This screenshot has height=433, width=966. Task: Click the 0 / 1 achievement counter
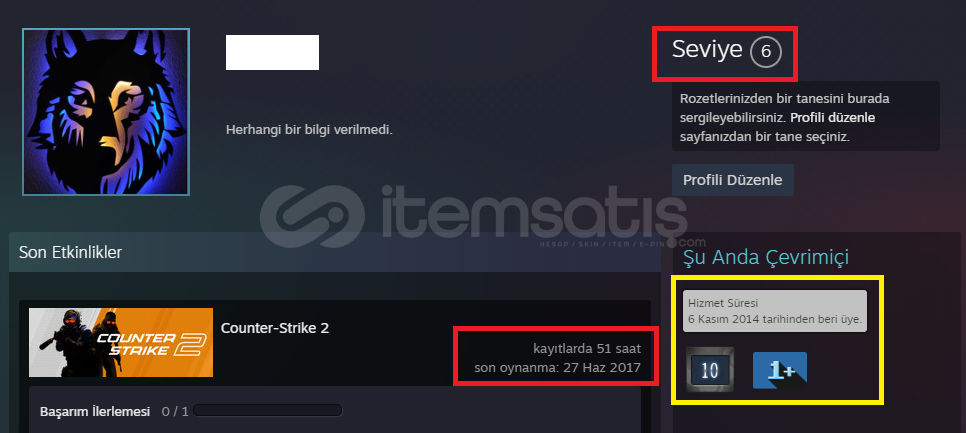(x=175, y=411)
